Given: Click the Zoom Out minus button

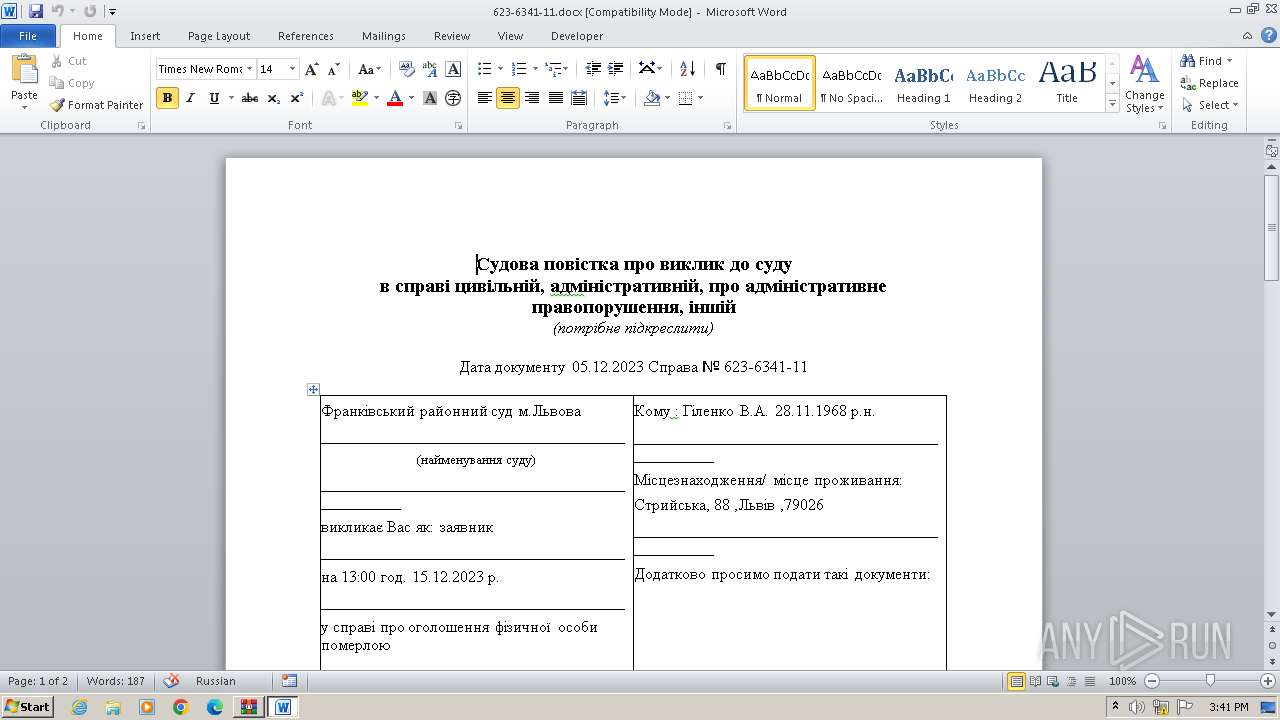Looking at the screenshot, I should [x=1151, y=681].
